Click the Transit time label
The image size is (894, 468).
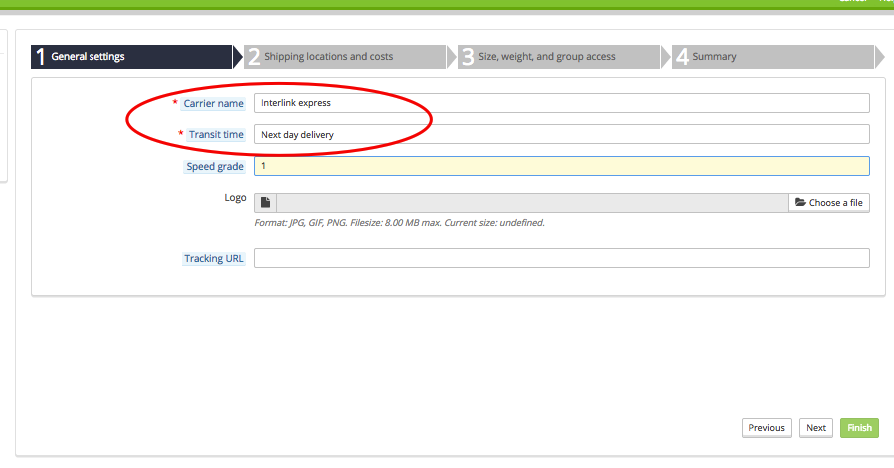[216, 135]
